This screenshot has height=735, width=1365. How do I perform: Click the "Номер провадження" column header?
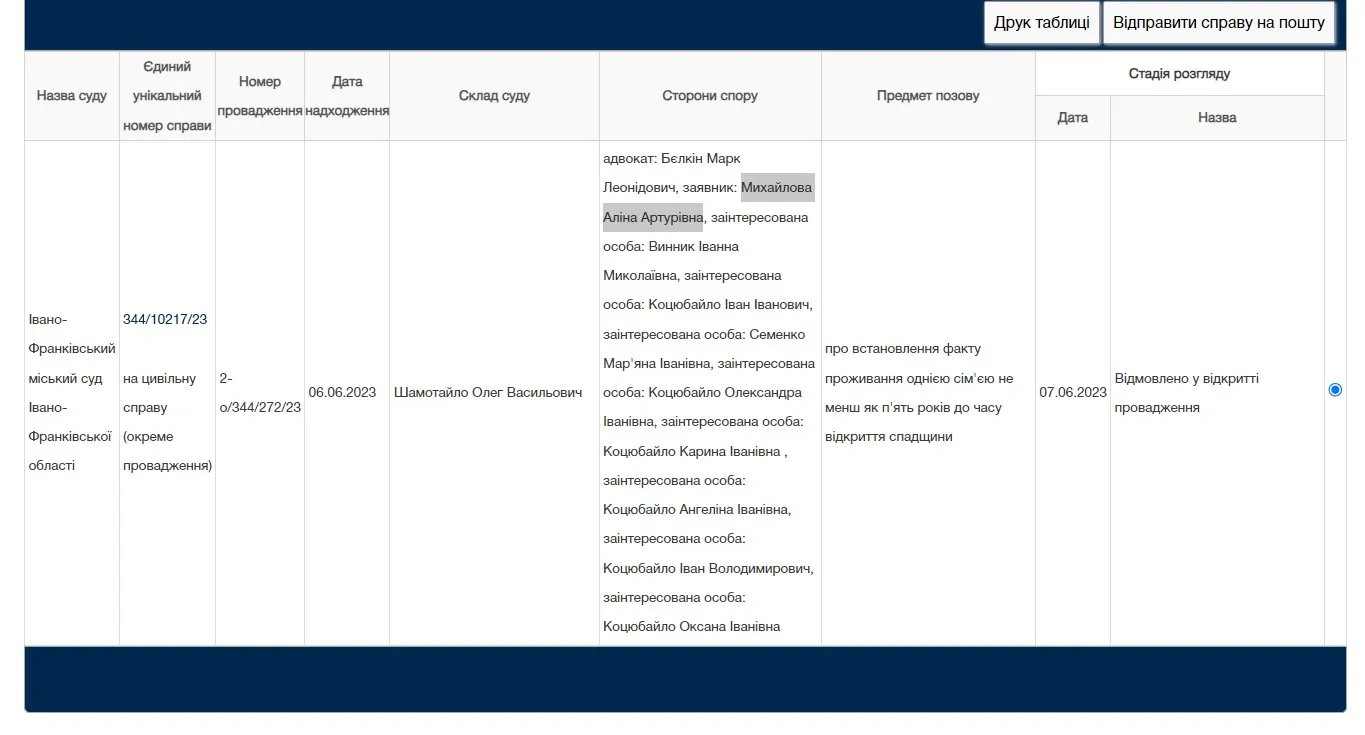[x=260, y=96]
